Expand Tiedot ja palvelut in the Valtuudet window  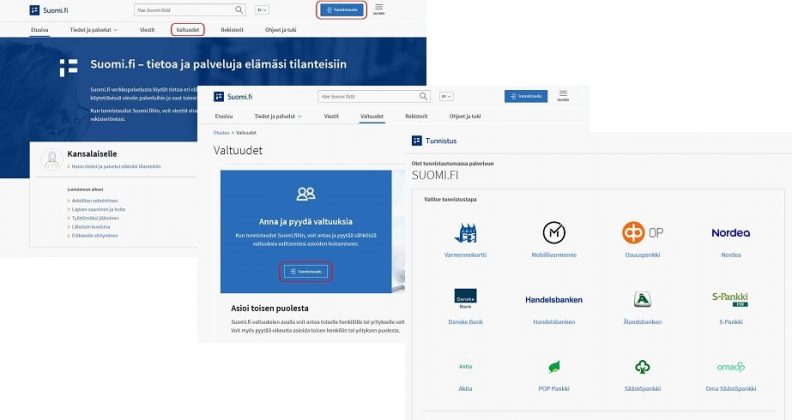278,116
